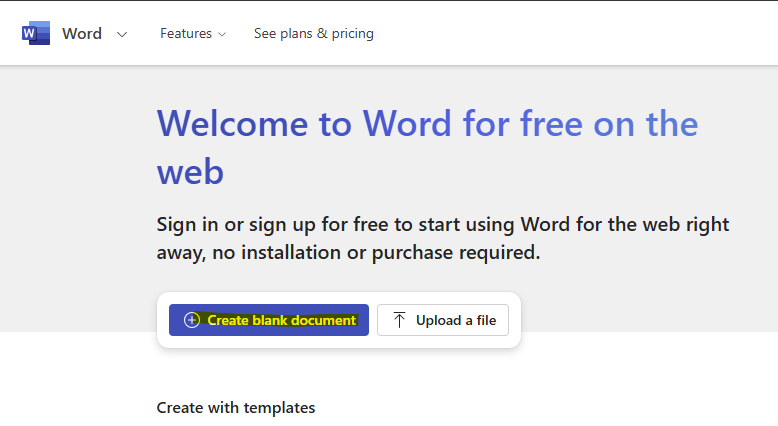Expand the chevron beside the Word brand name
778x426 pixels.
pyautogui.click(x=122, y=34)
